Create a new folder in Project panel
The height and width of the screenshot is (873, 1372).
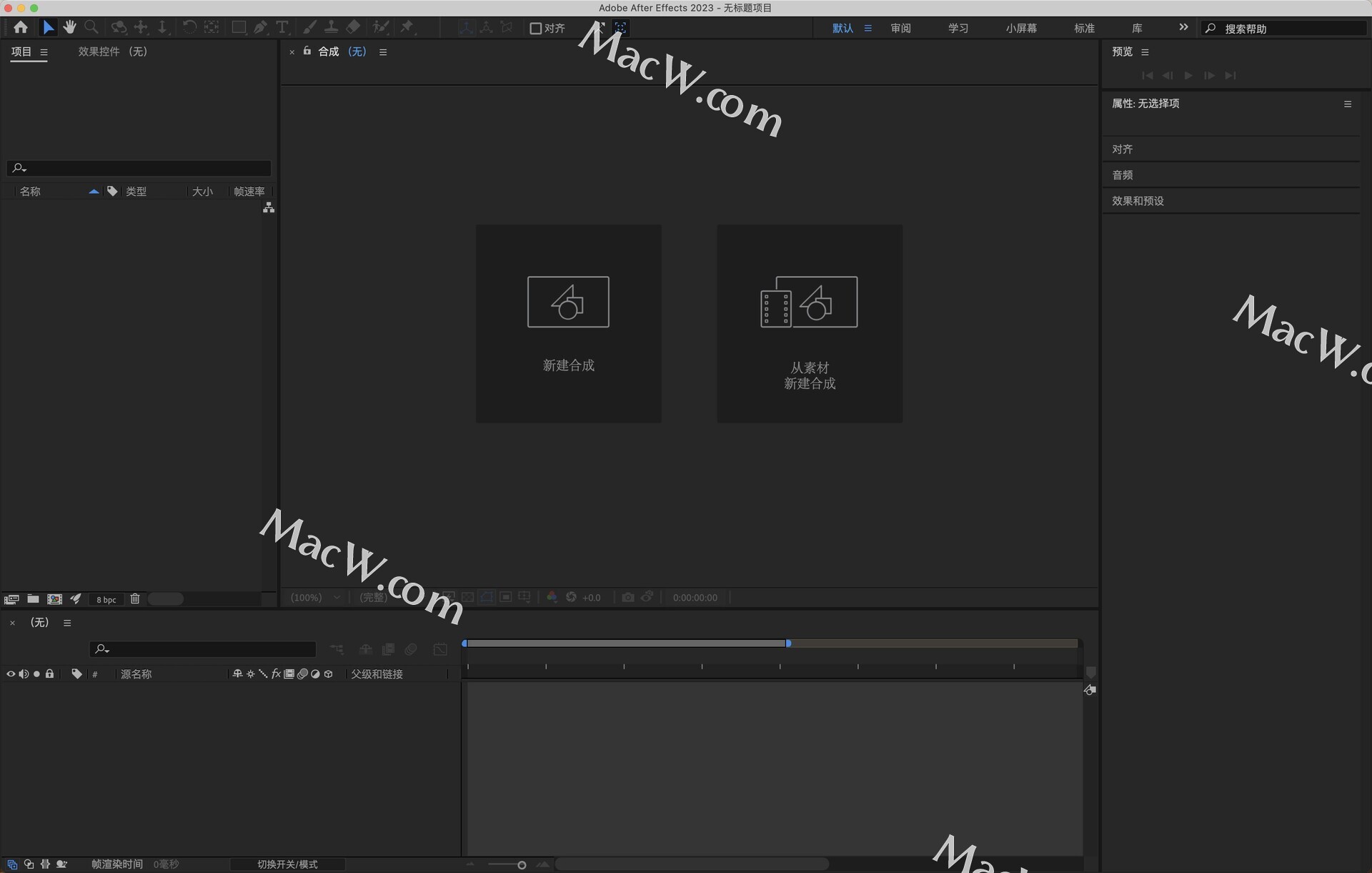click(x=33, y=599)
